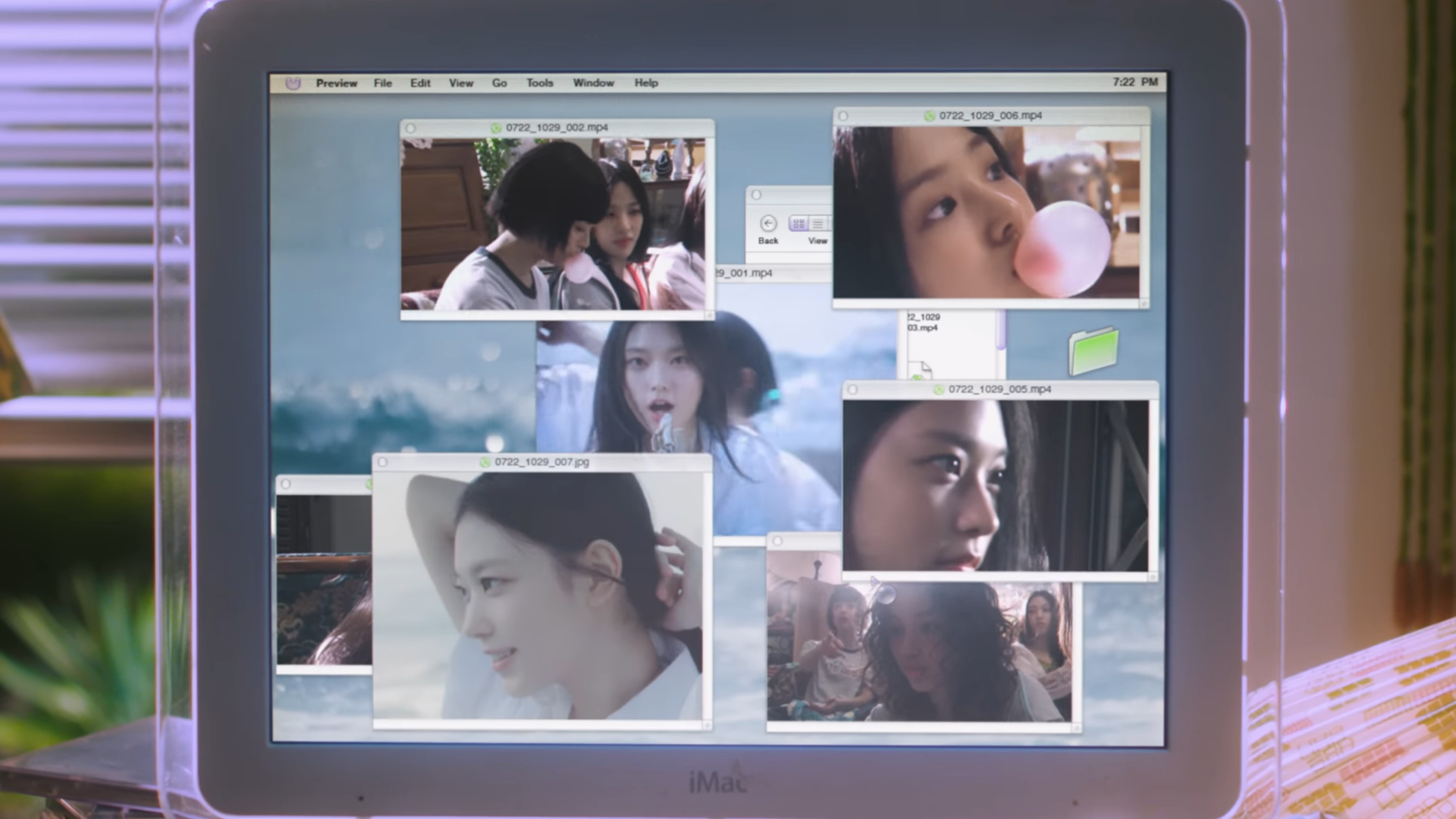Image resolution: width=1456 pixels, height=819 pixels.
Task: Open the green folder on the desktop
Action: click(x=1094, y=351)
